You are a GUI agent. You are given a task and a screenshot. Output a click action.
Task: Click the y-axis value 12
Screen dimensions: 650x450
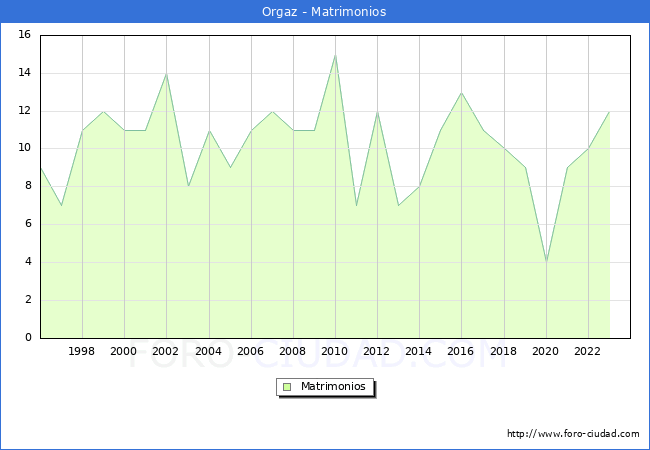[24, 111]
